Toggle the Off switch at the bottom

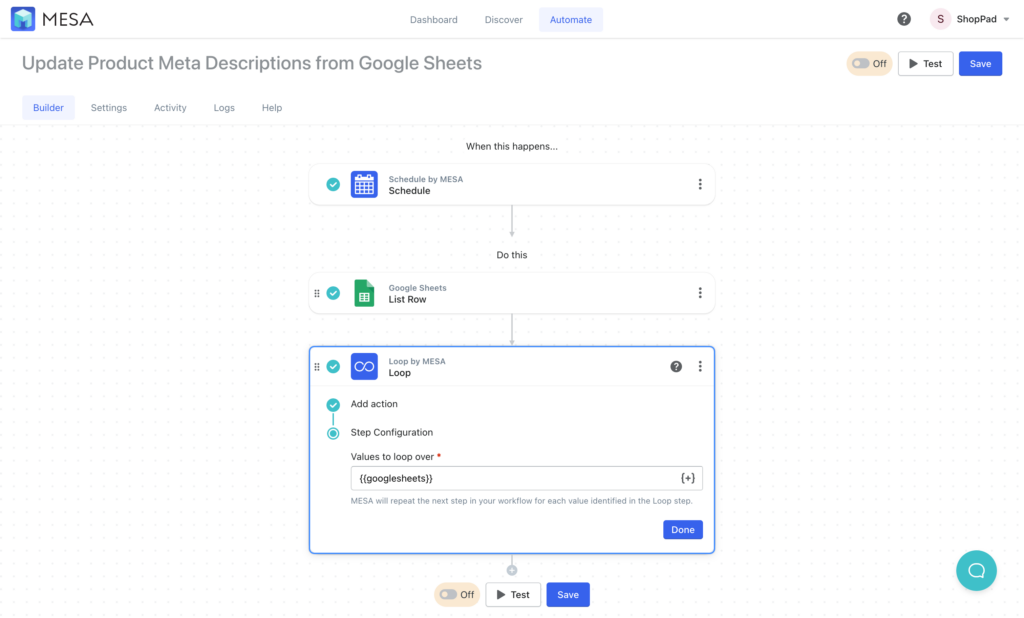456,594
